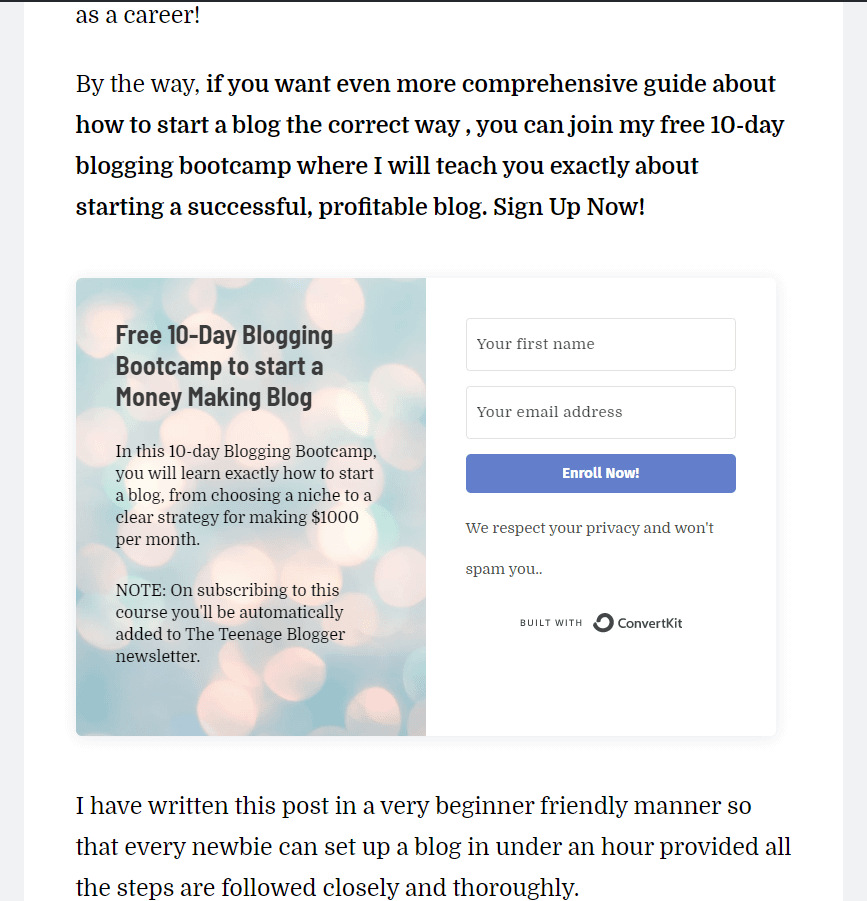
Task: Click the 'Sign Up Now!' bold text
Action: coord(569,207)
